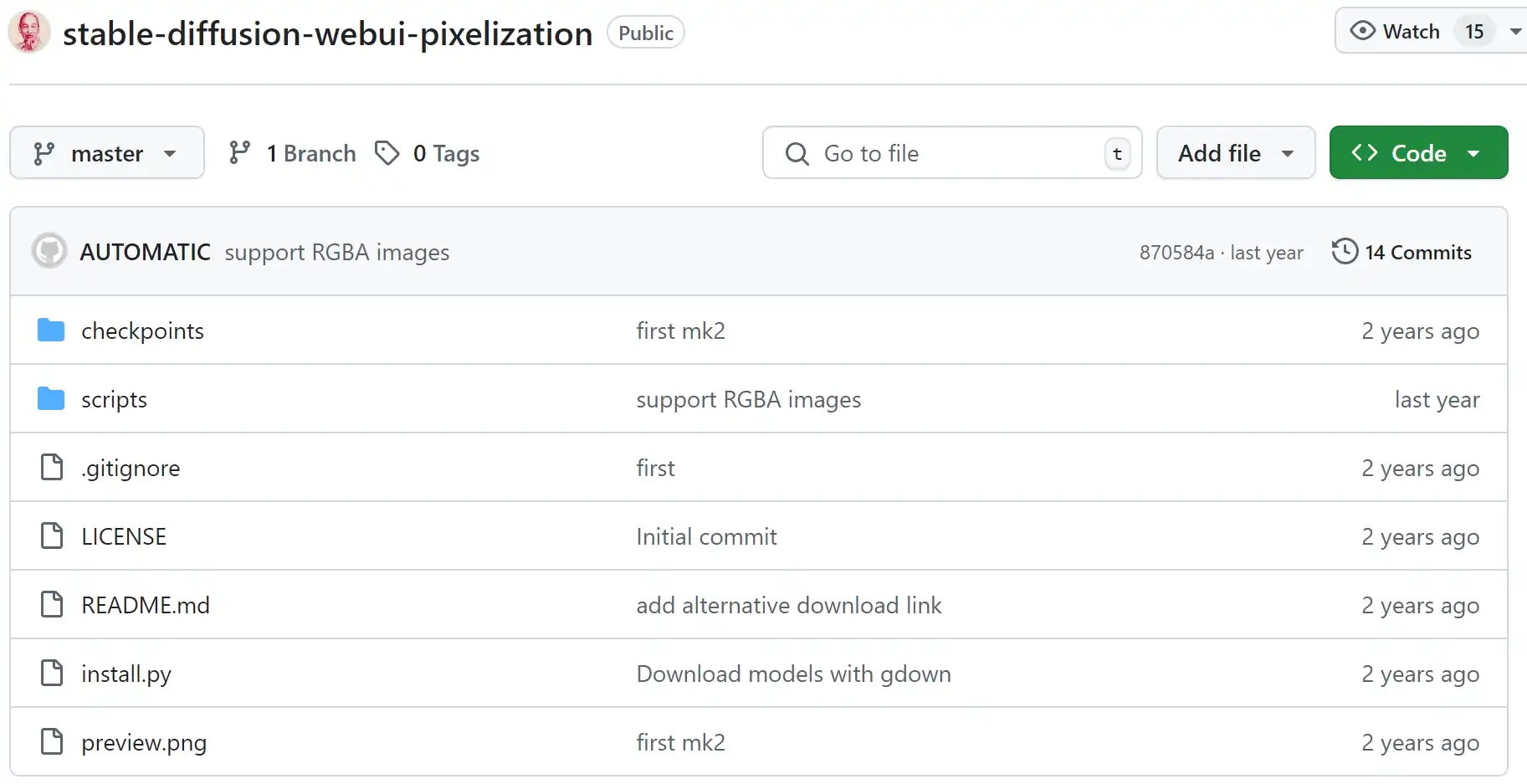Expand the Watch options dropdown arrow
The image size is (1527, 784).
1515,32
